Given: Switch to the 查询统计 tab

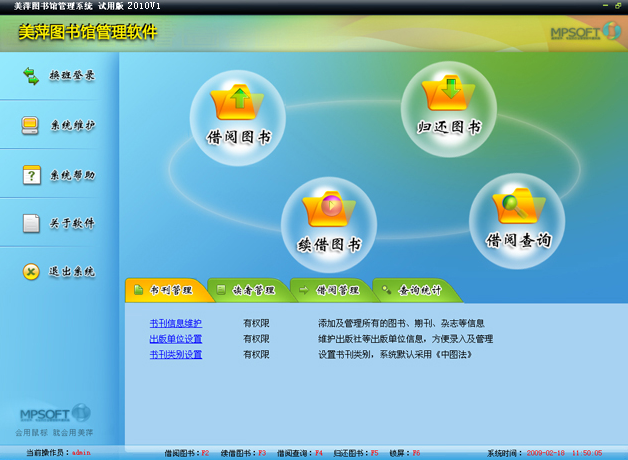Looking at the screenshot, I should 418,290.
